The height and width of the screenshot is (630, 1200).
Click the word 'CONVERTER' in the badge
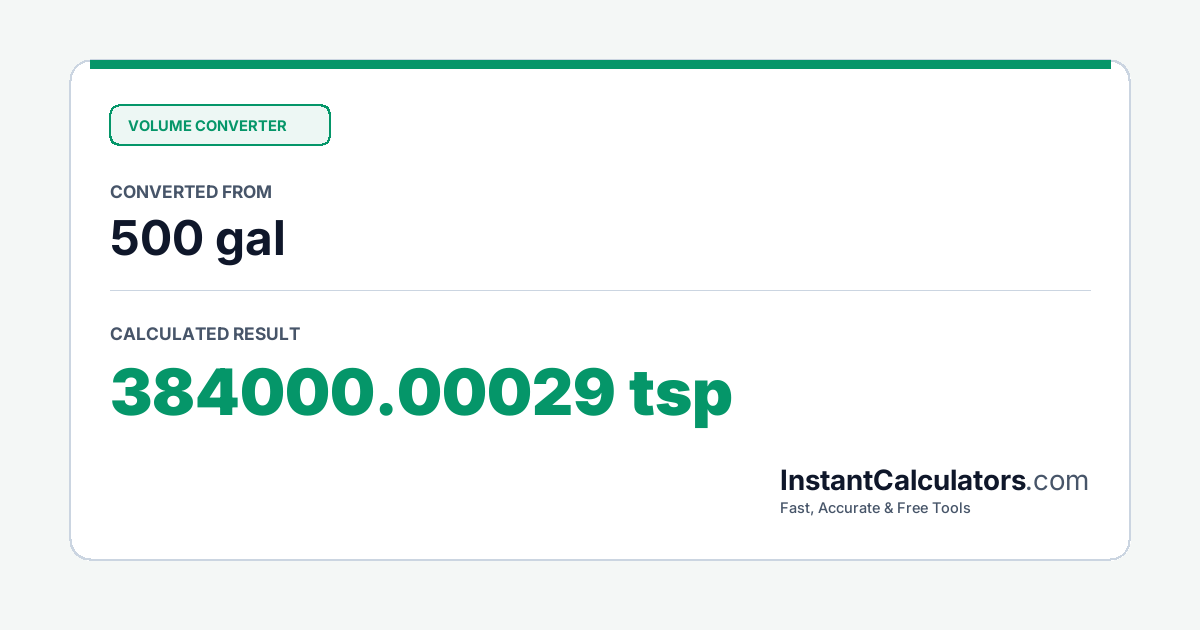[x=241, y=126]
